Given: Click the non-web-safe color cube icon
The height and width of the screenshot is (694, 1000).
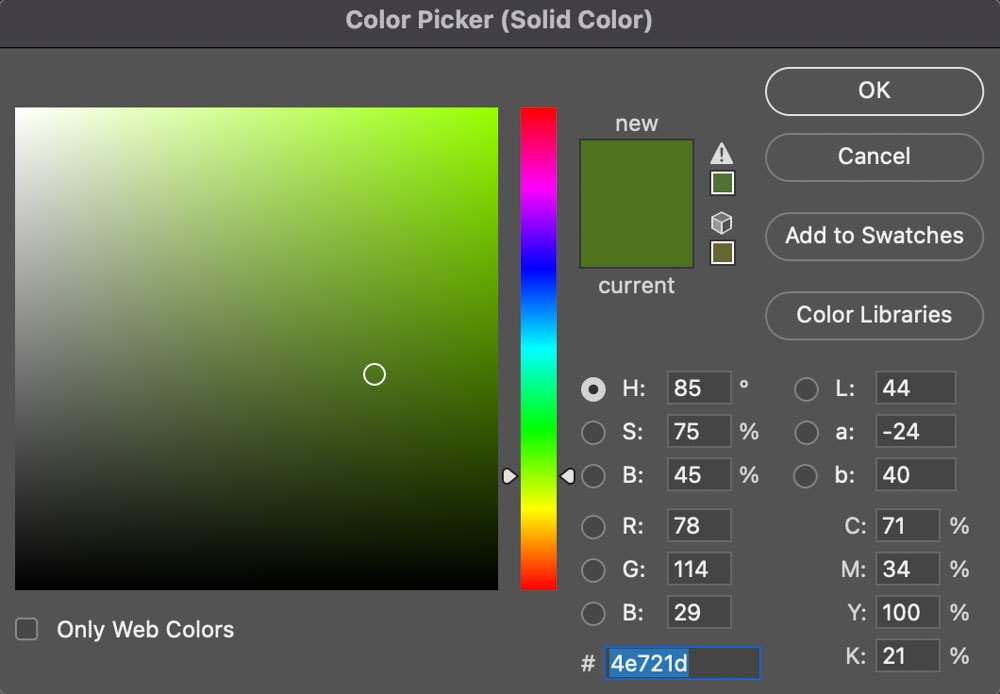Looking at the screenshot, I should 722,222.
